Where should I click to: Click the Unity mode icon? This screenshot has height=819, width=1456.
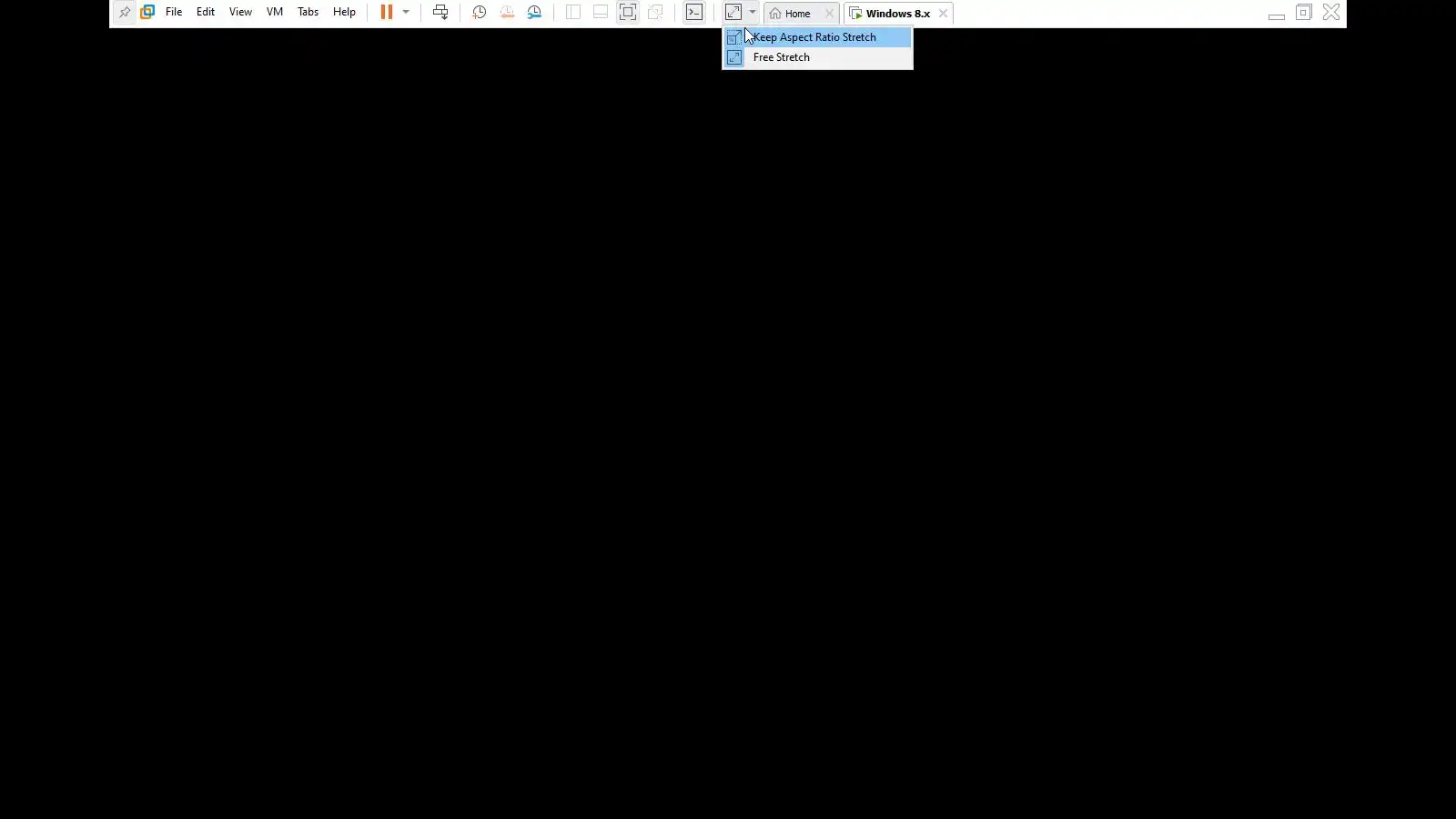tap(655, 13)
